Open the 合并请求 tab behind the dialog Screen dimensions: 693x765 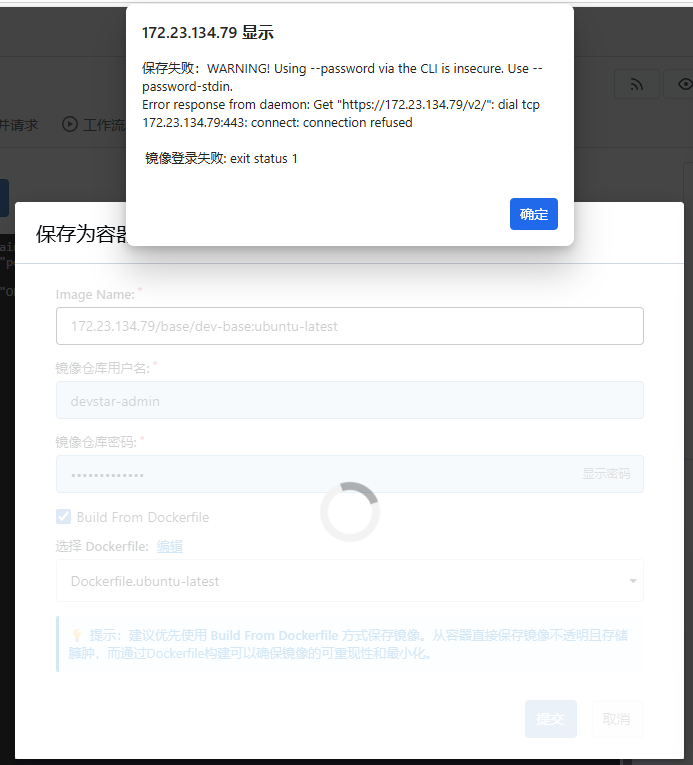[x=19, y=125]
